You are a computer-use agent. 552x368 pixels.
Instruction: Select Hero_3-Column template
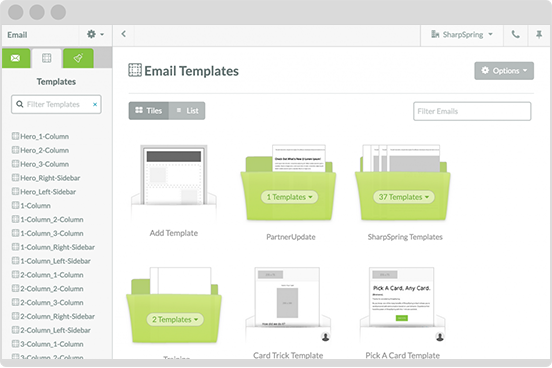tap(40, 164)
